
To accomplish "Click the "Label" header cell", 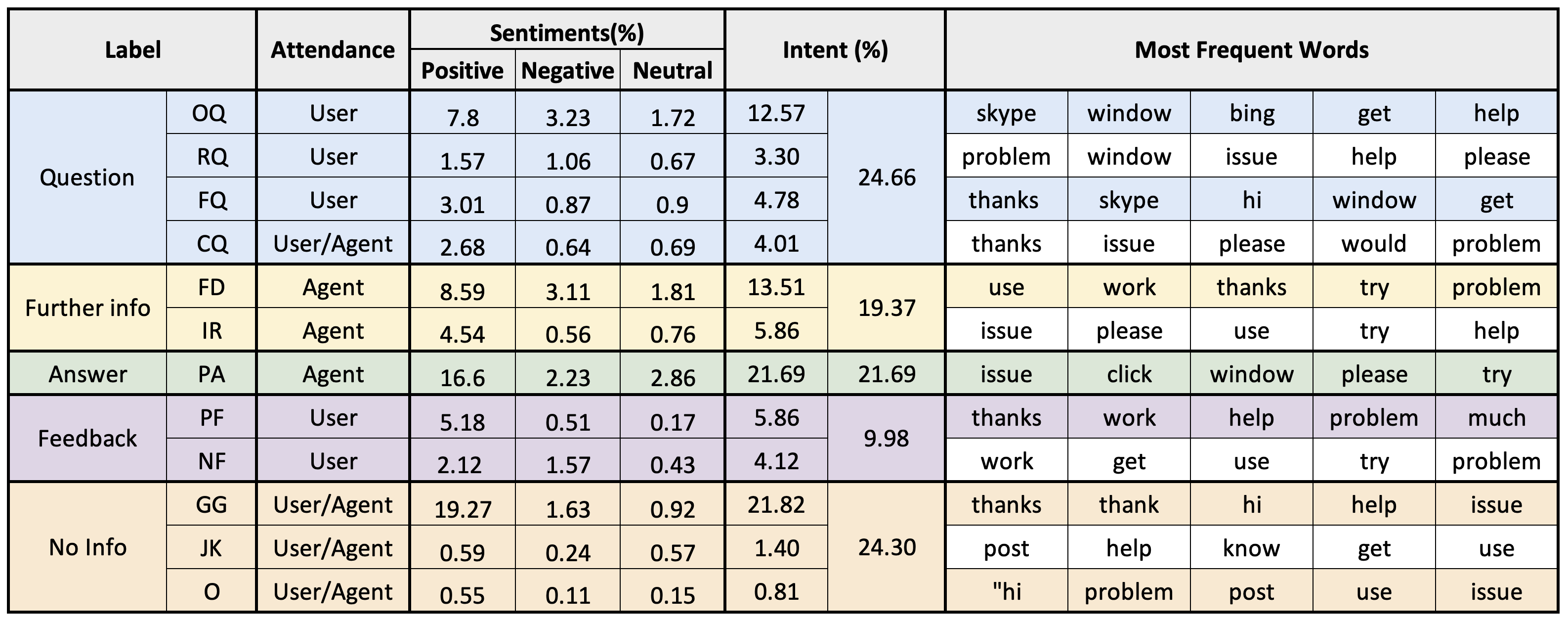I will tap(133, 50).
